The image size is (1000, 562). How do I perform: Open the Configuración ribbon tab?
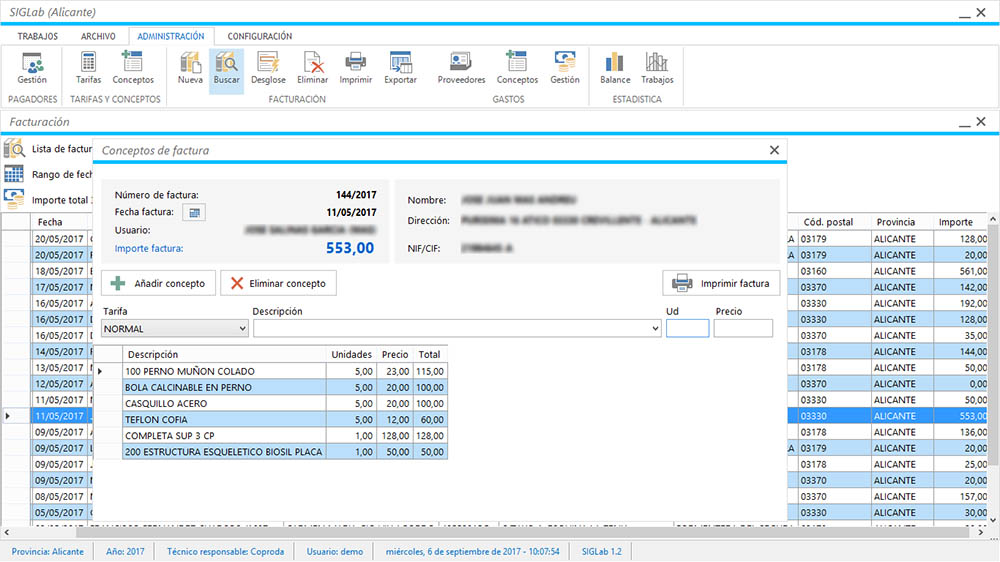click(x=260, y=36)
